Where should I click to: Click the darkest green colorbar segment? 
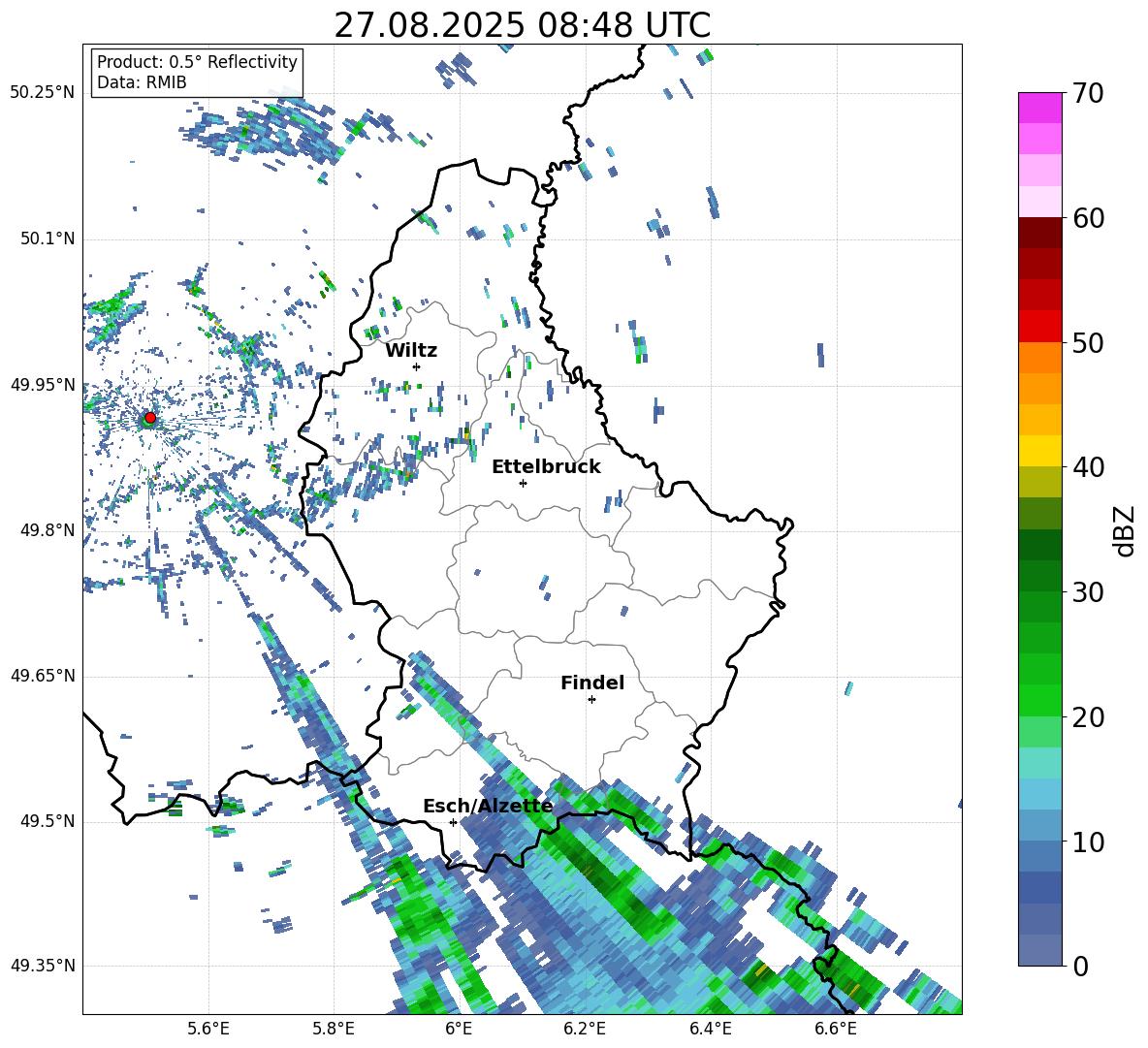coord(1039,544)
